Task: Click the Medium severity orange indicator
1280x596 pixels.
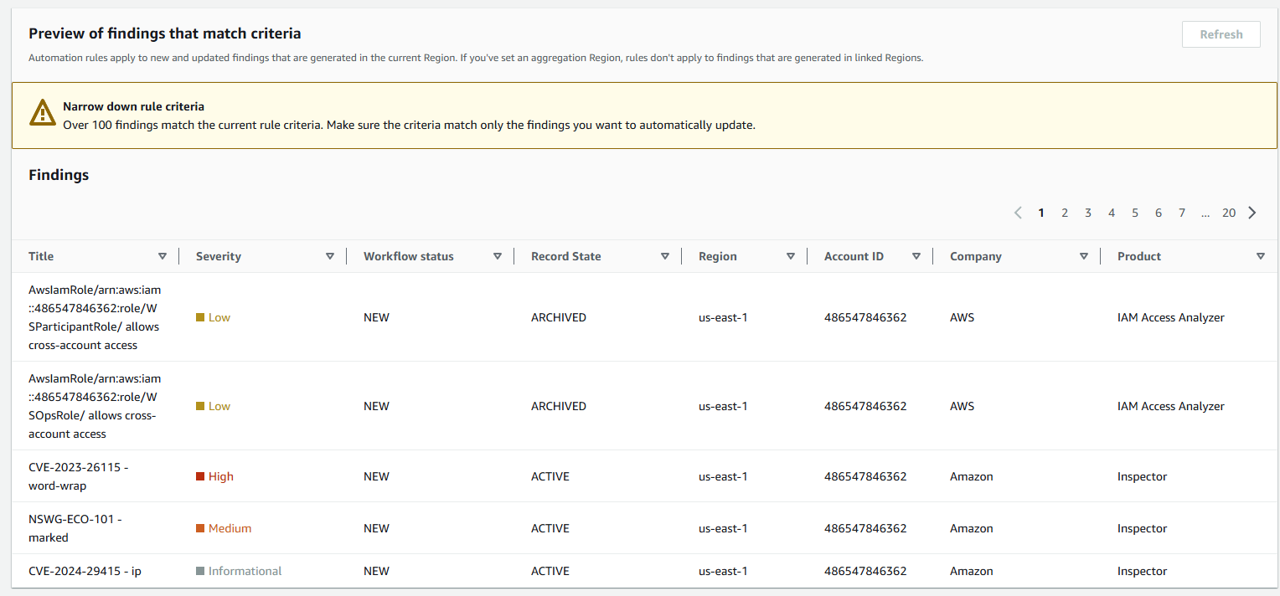Action: 200,529
